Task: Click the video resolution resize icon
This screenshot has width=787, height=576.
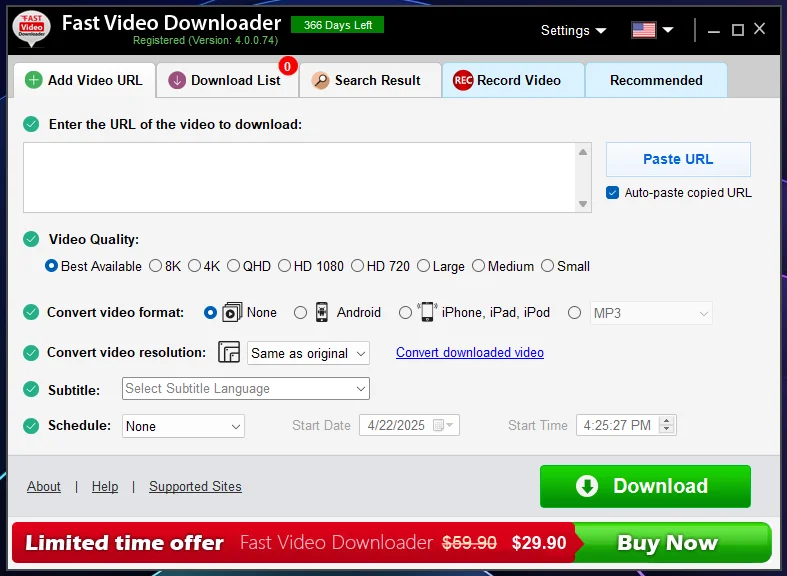Action: click(x=229, y=352)
